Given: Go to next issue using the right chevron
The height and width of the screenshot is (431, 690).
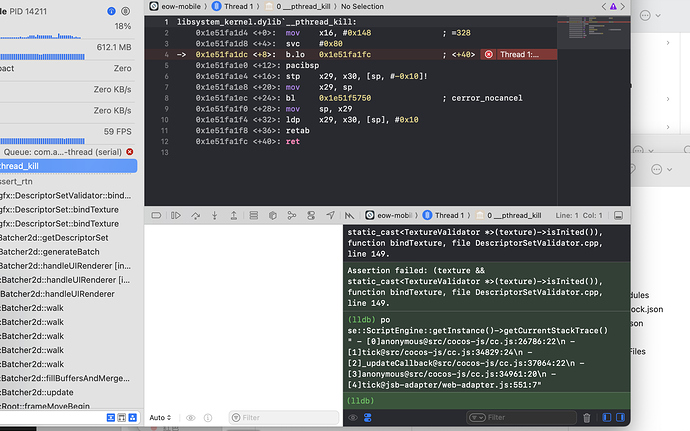Looking at the screenshot, I should pos(622,6).
